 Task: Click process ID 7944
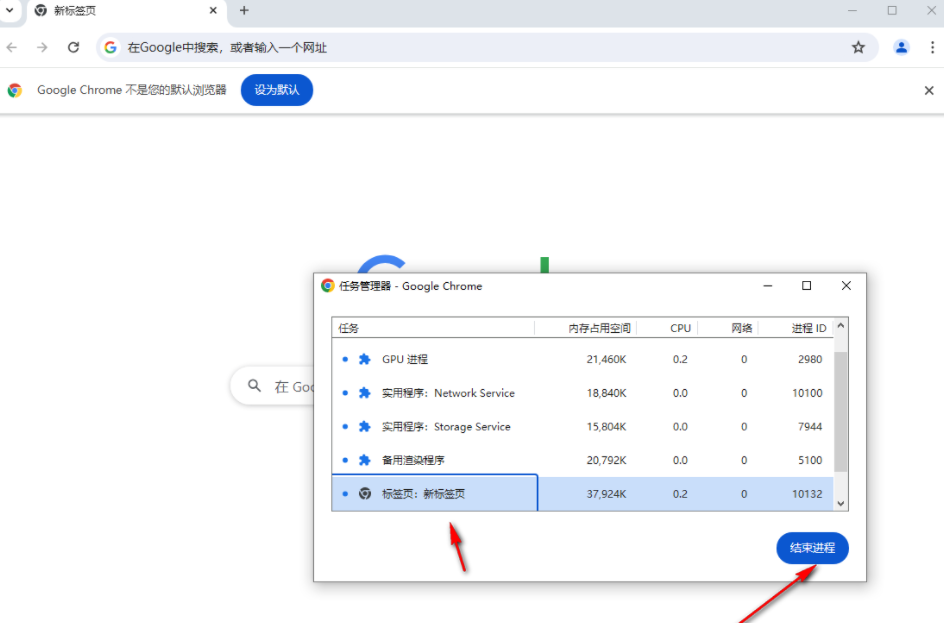click(810, 427)
